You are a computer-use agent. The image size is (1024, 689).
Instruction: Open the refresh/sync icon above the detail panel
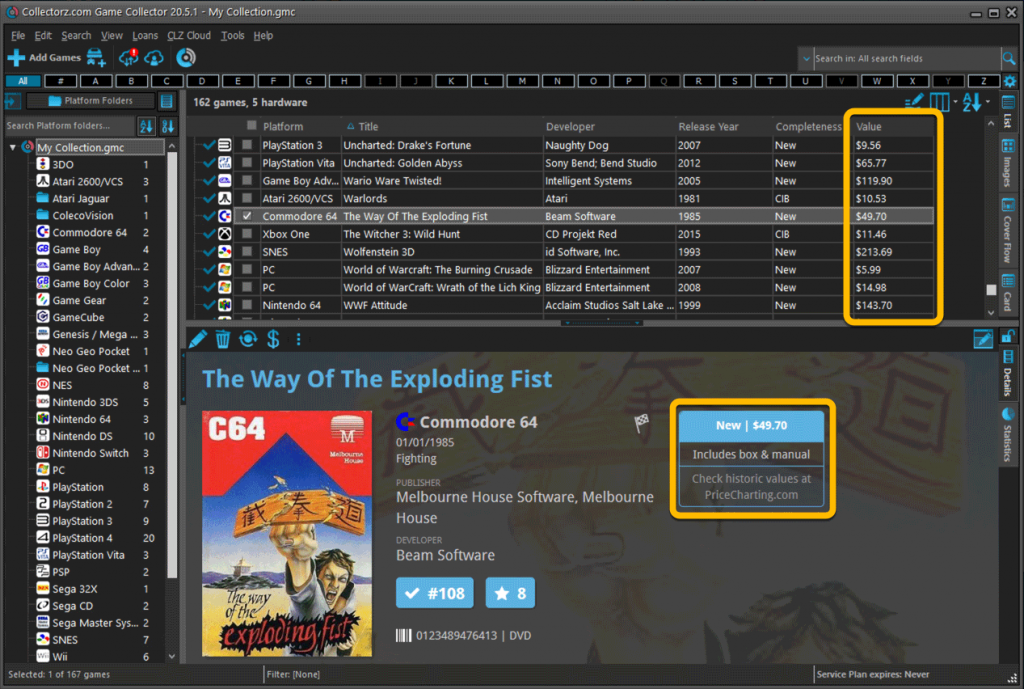pyautogui.click(x=248, y=341)
